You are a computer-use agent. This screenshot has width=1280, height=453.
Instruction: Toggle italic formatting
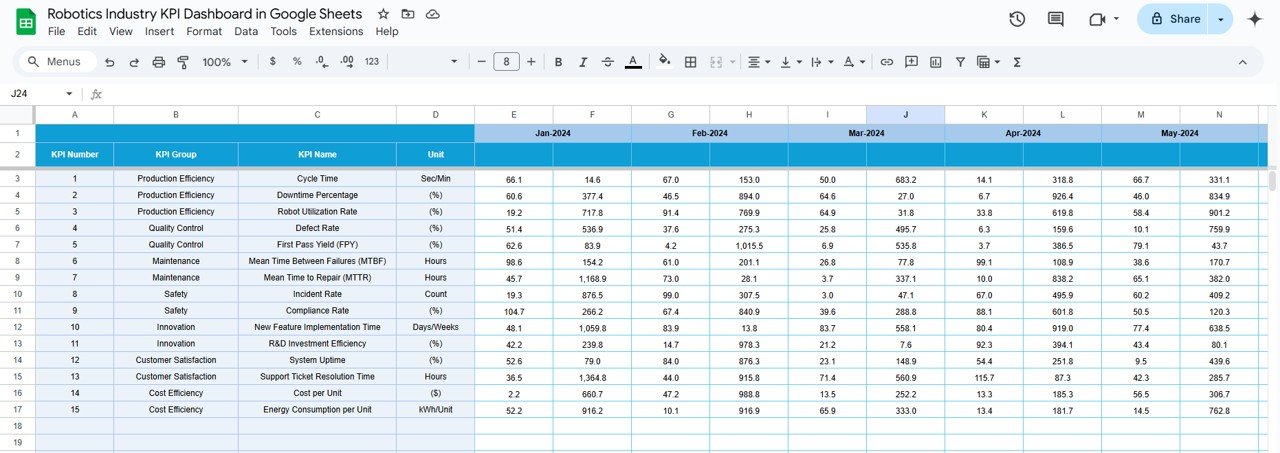coord(583,62)
